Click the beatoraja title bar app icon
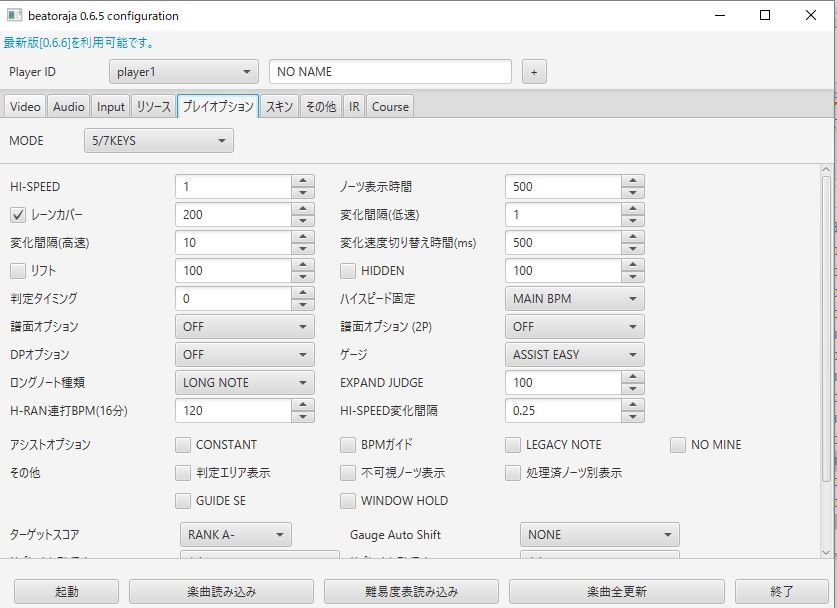The image size is (837, 608). click(x=14, y=15)
